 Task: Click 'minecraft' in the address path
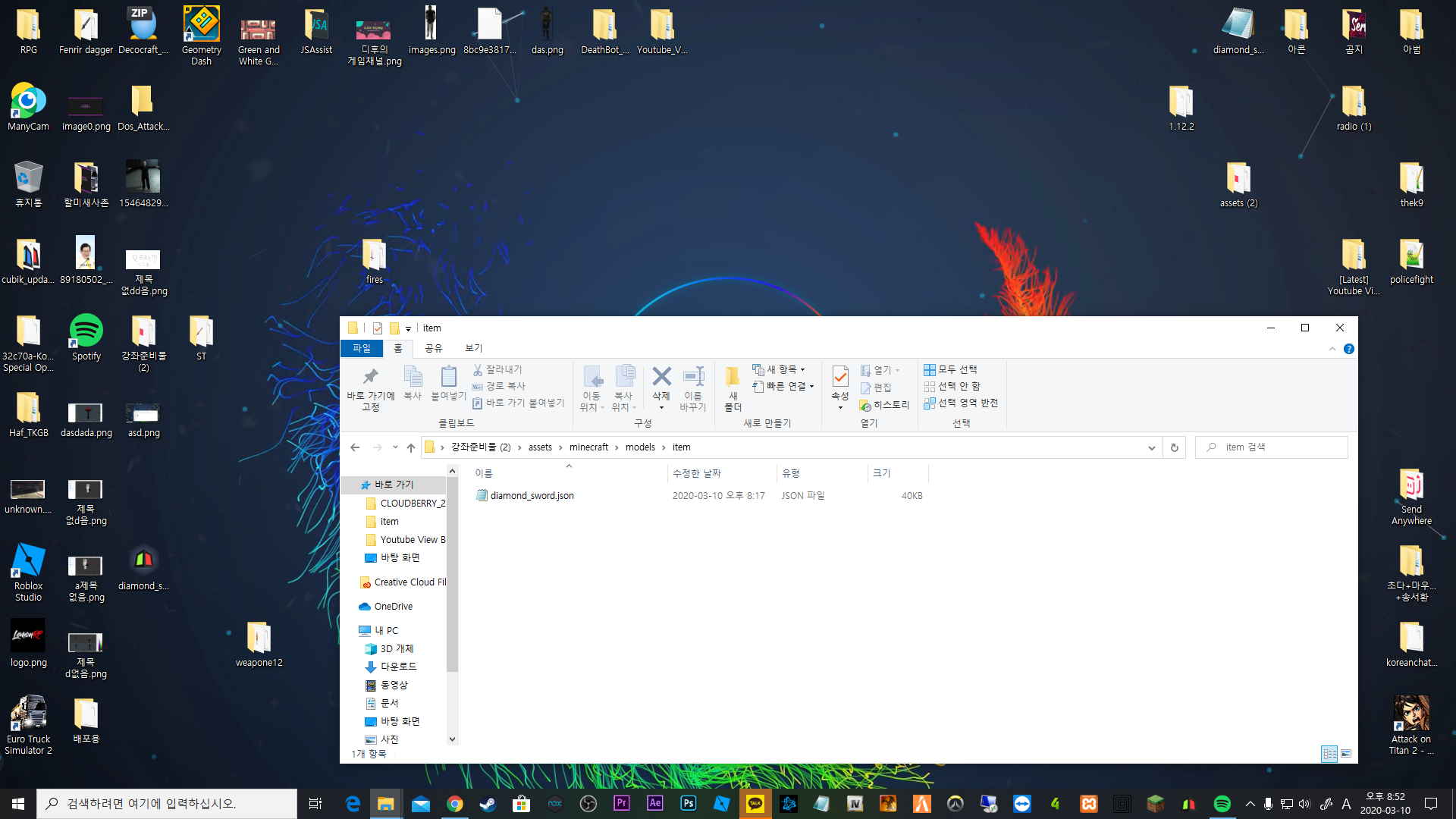tap(588, 447)
